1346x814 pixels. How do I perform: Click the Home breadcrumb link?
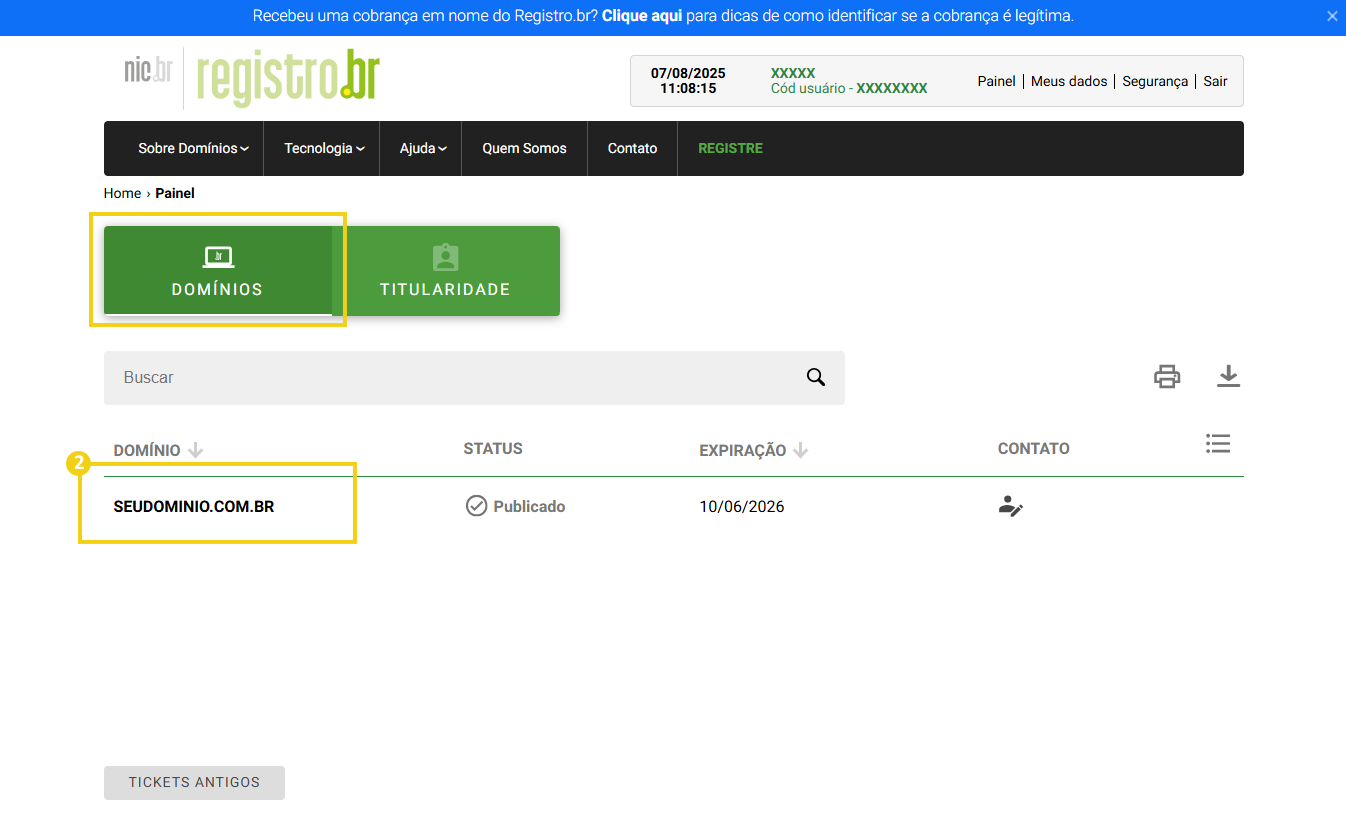coord(122,193)
